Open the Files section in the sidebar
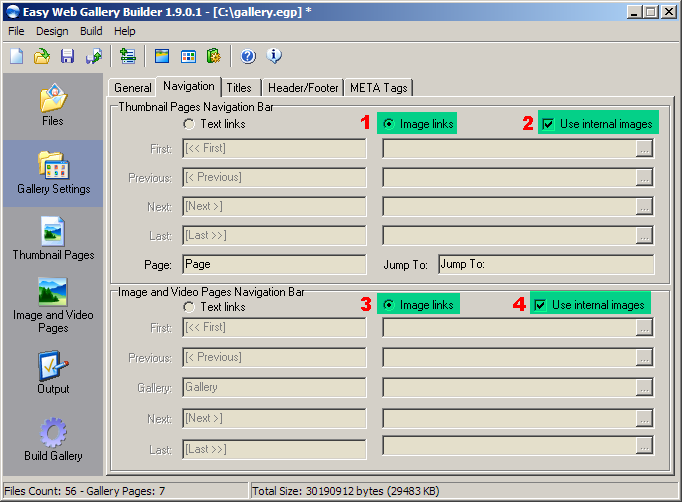This screenshot has width=682, height=502. click(x=53, y=106)
